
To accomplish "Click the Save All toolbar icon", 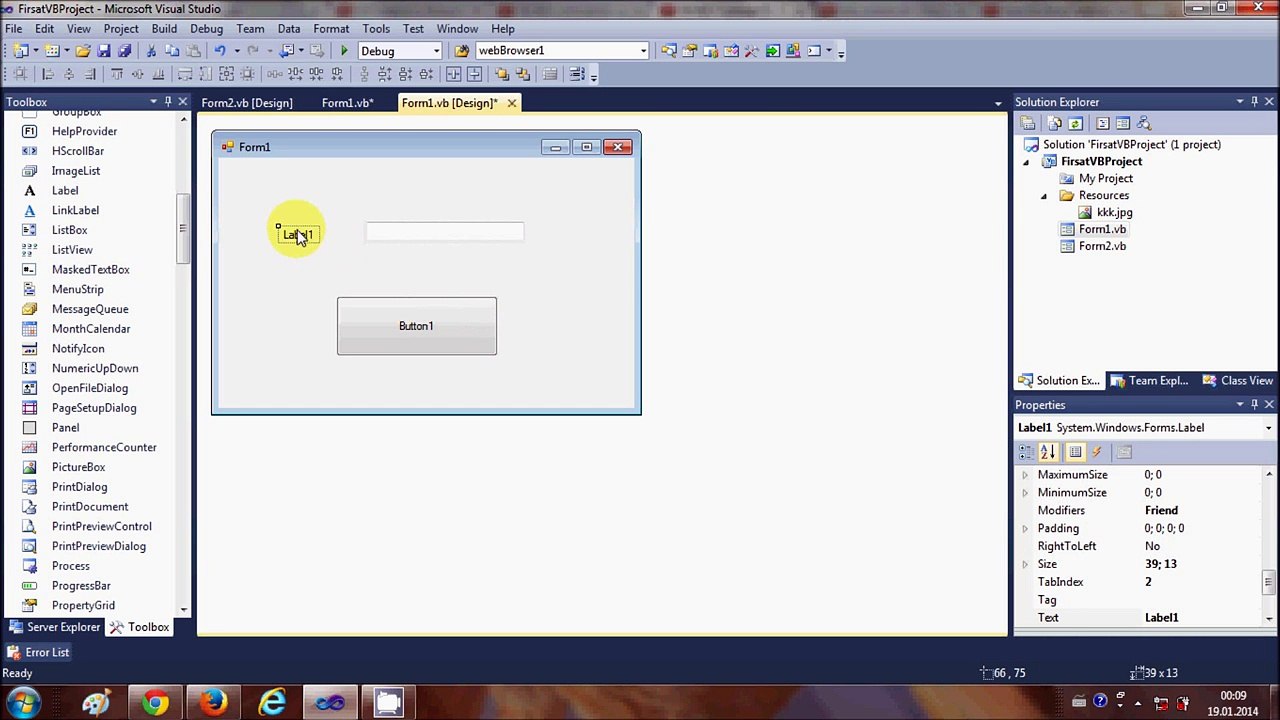I will tap(124, 51).
